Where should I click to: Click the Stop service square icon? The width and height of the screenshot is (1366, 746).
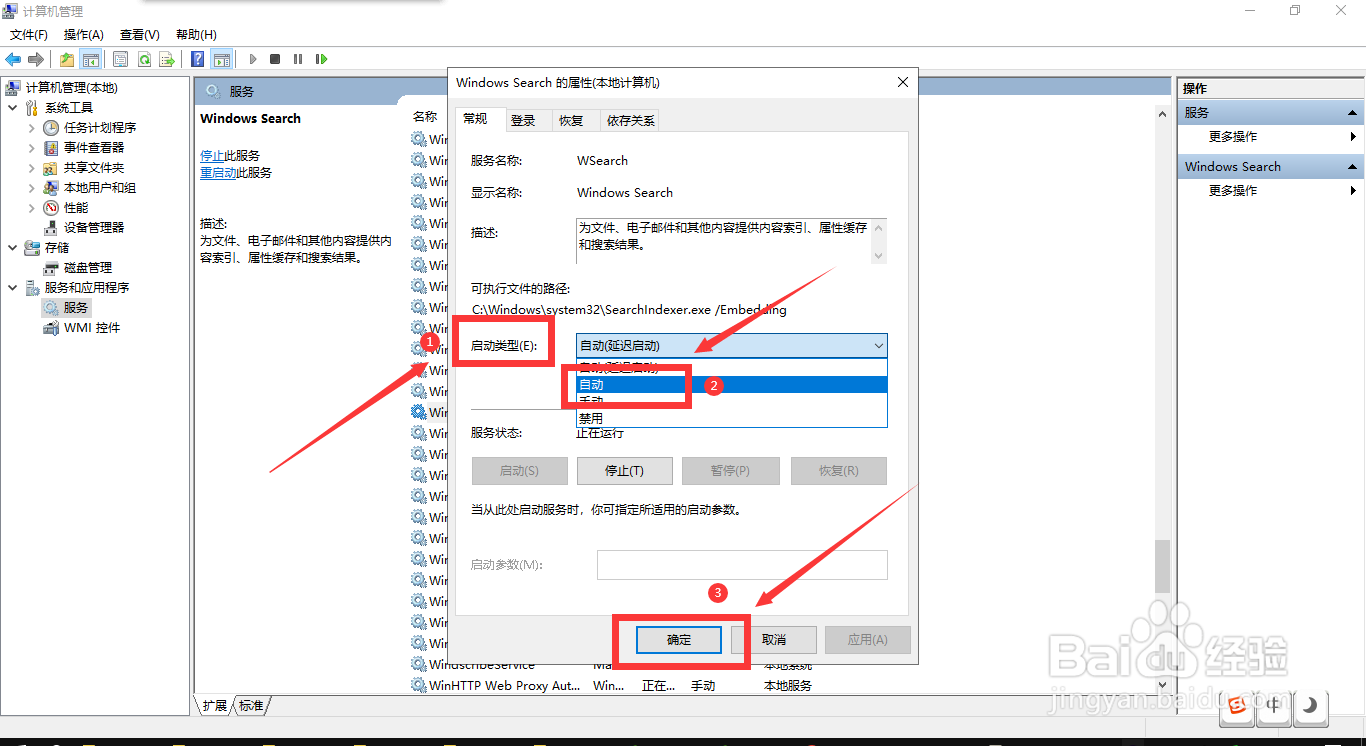pos(275,59)
